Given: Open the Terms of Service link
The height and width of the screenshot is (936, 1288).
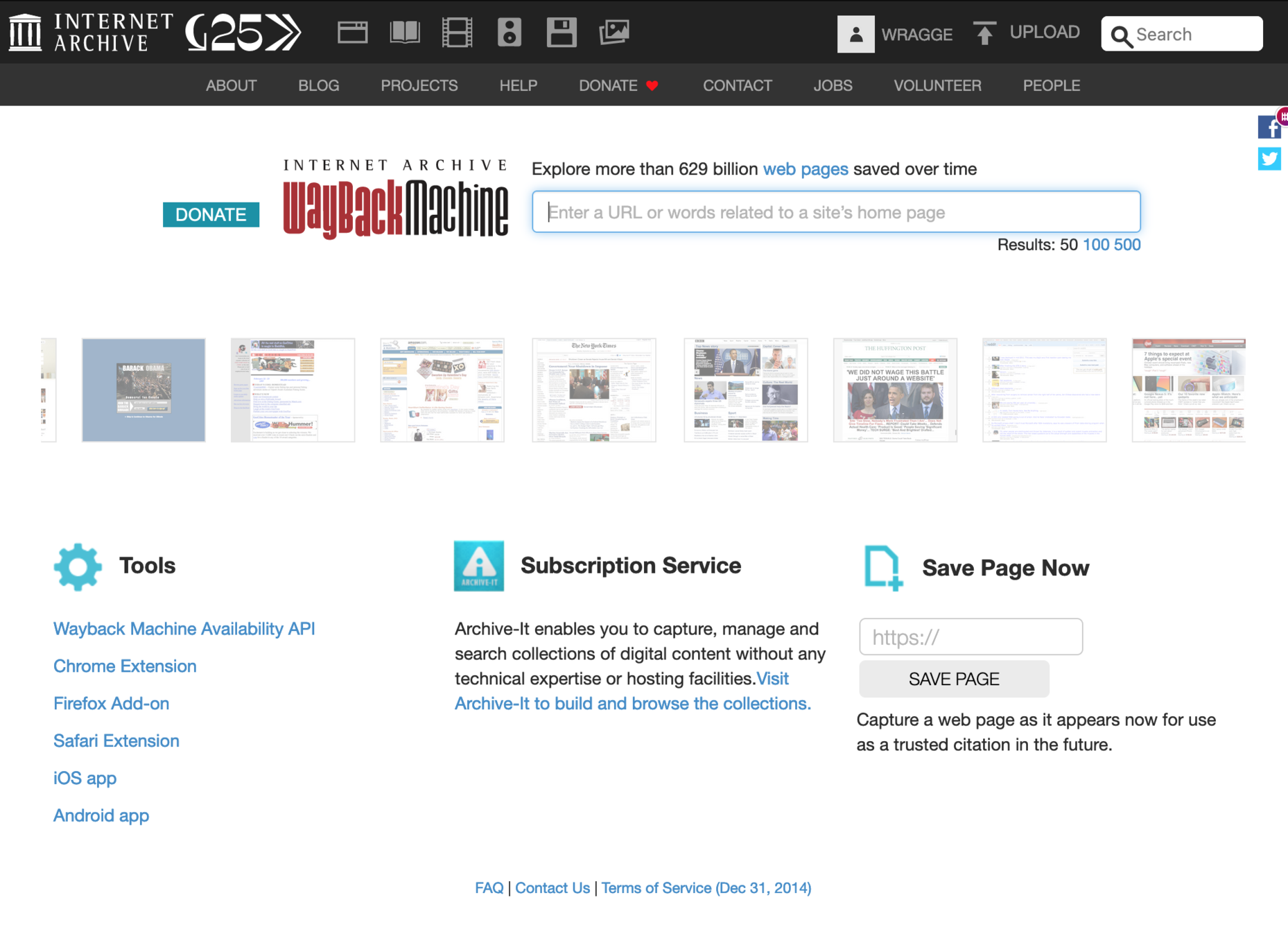Looking at the screenshot, I should point(706,888).
